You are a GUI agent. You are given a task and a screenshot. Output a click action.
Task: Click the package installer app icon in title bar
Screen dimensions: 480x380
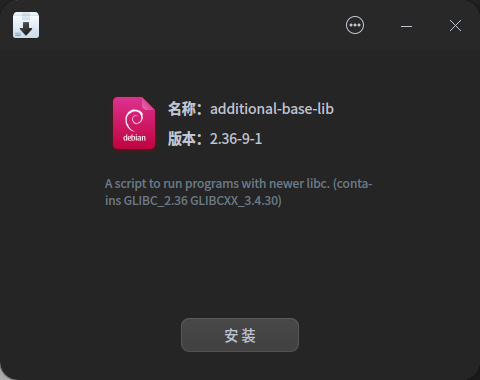(26, 25)
